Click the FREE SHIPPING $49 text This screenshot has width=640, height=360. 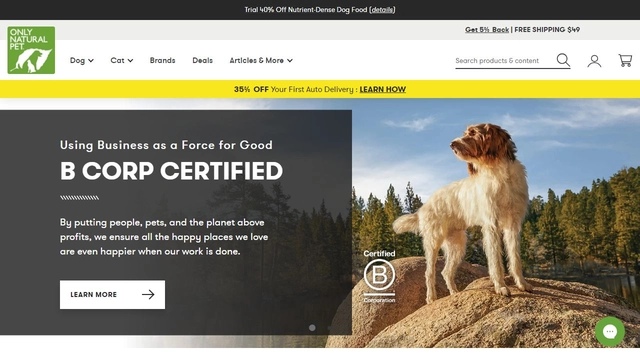coord(547,30)
